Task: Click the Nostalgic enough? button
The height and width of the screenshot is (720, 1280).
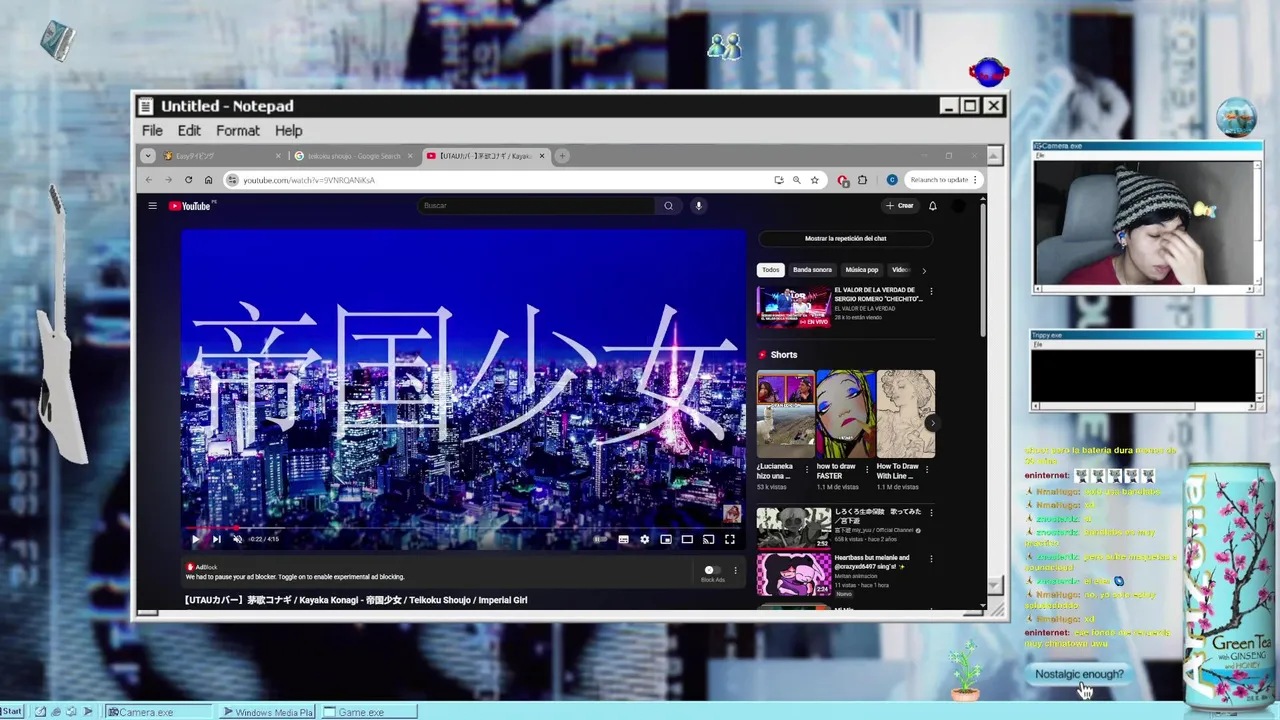Action: coord(1079,674)
